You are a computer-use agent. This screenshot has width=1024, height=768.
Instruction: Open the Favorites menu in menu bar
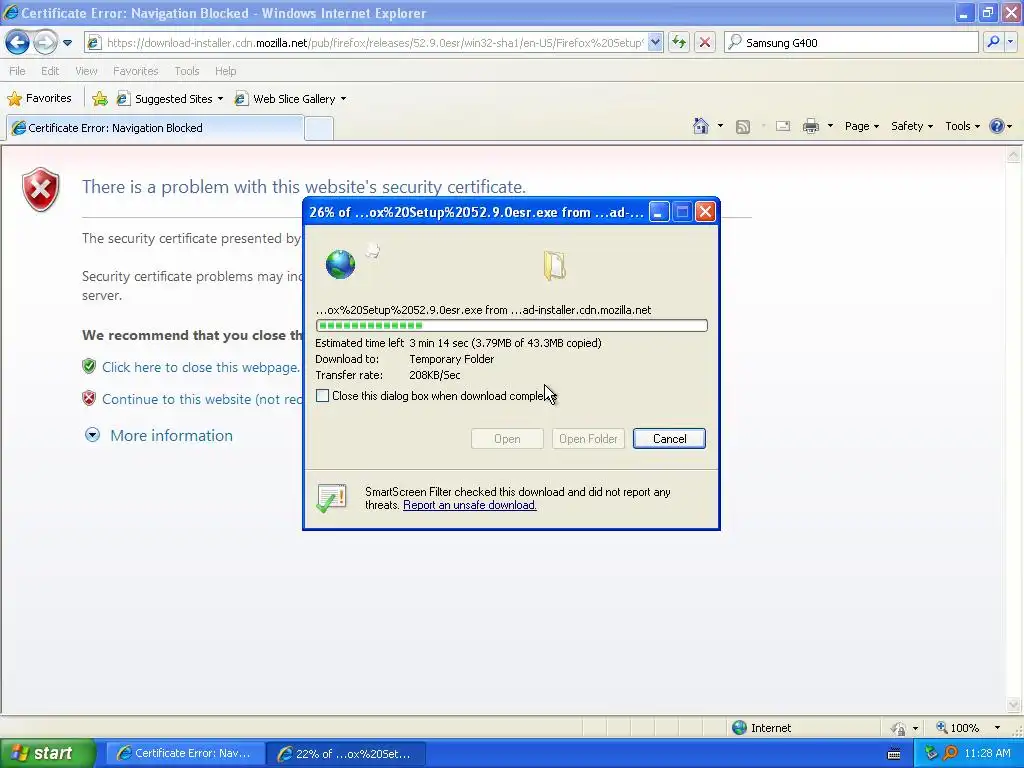(135, 71)
